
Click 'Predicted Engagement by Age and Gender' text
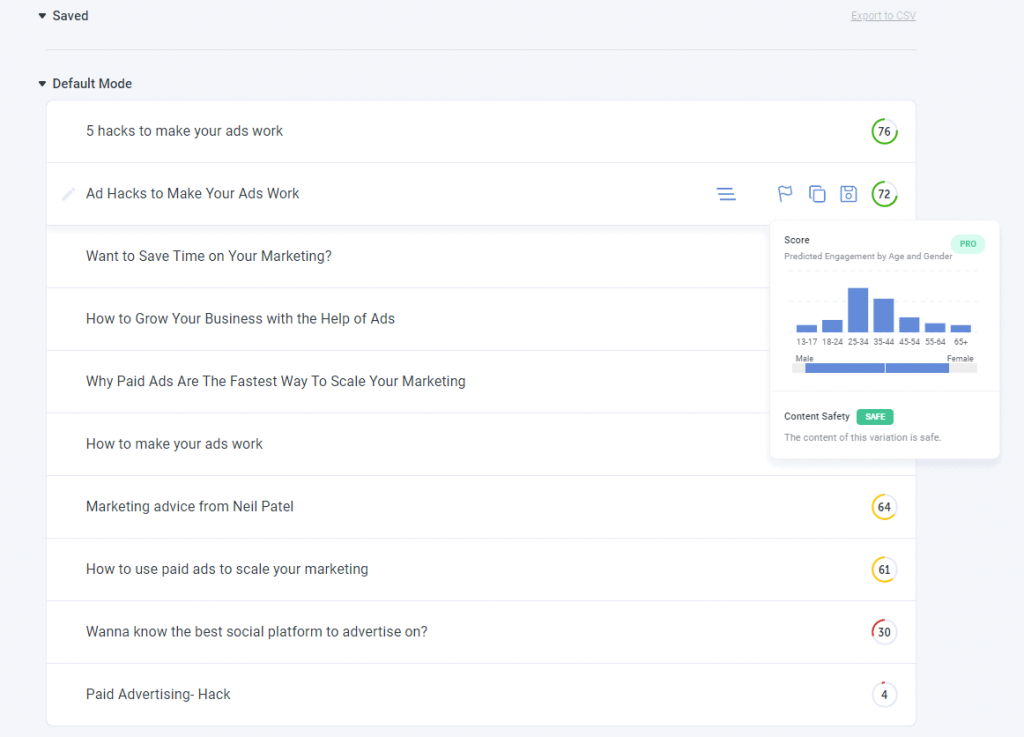(868, 256)
